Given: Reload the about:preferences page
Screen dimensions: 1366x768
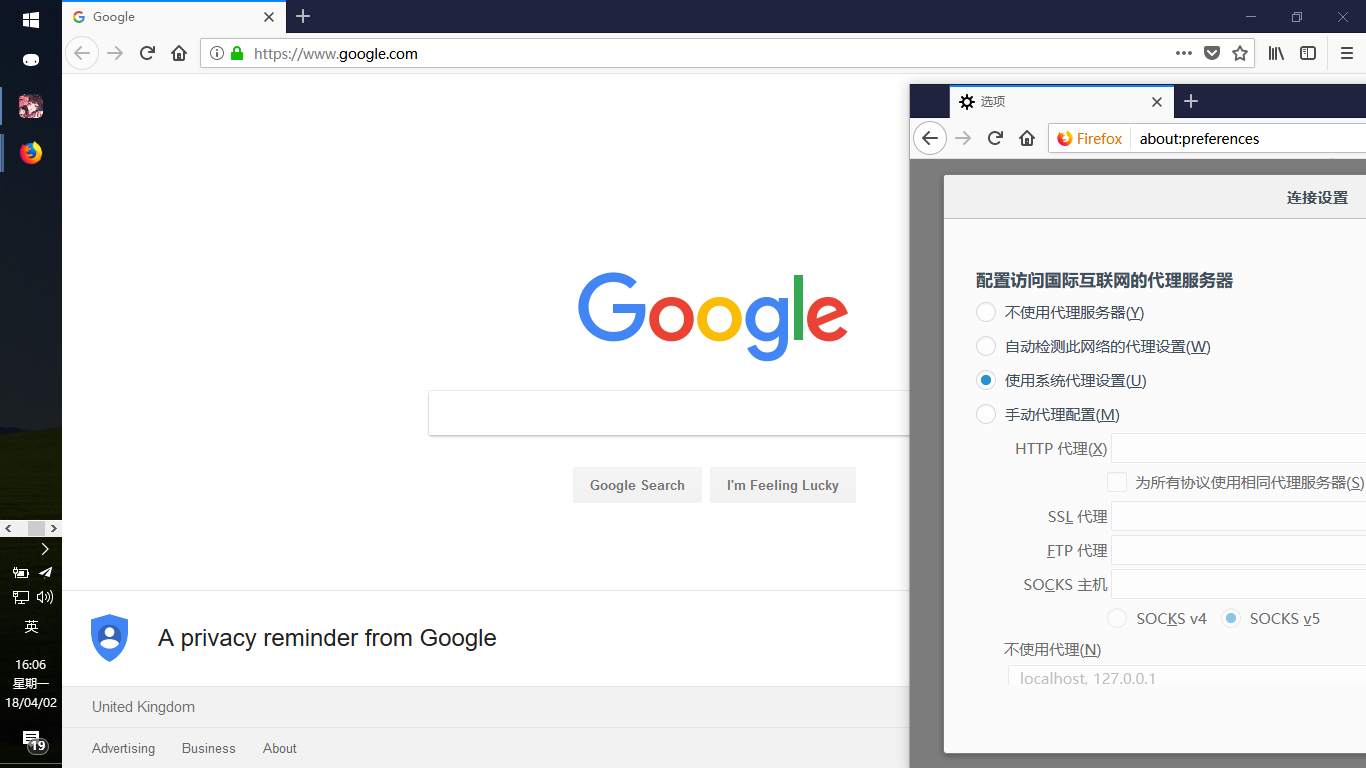Looking at the screenshot, I should click(995, 138).
